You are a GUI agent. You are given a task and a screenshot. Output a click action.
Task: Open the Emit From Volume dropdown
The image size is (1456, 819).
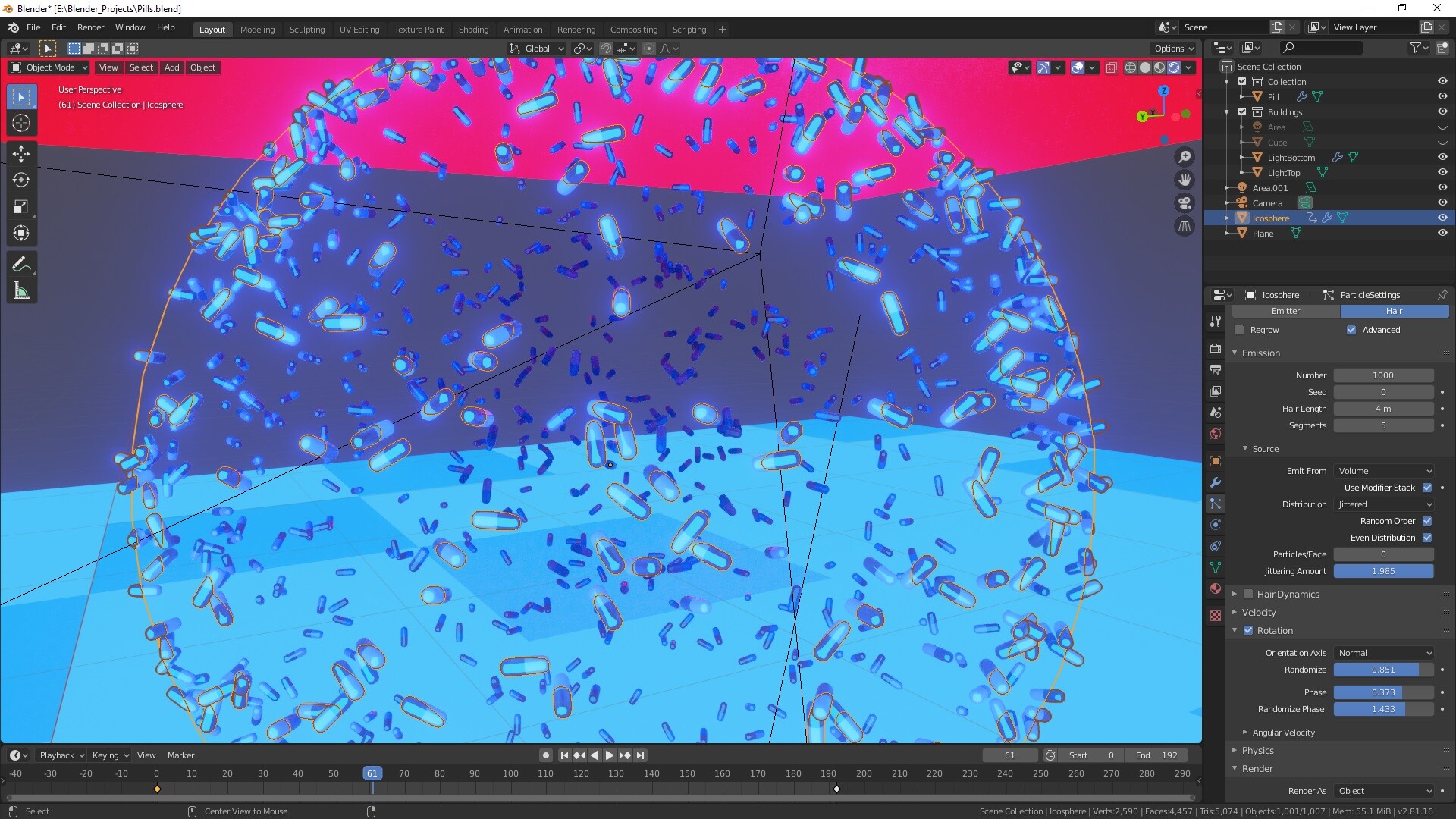click(1384, 470)
